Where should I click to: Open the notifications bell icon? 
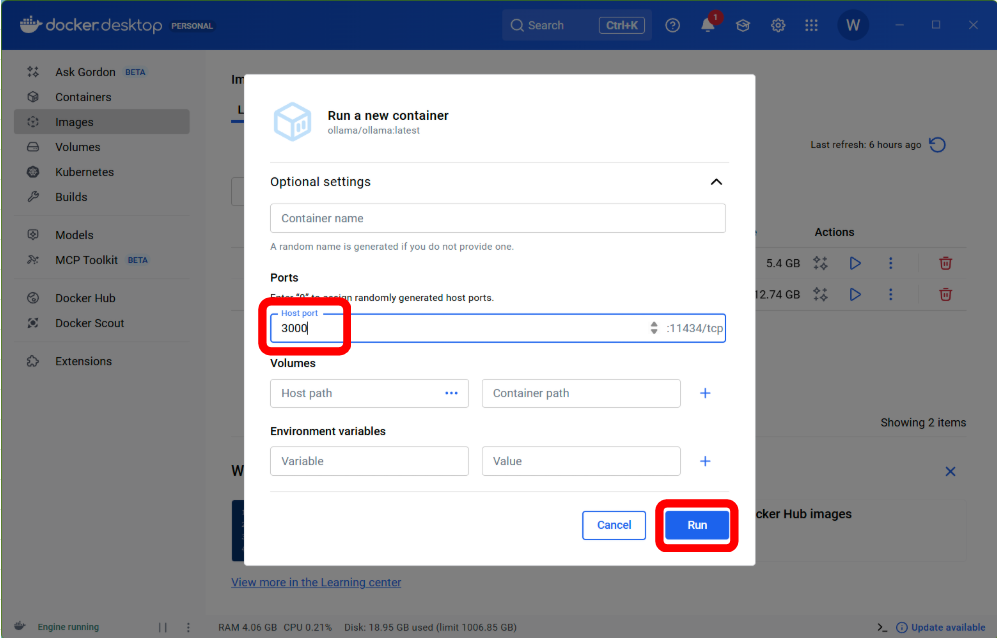click(x=708, y=26)
